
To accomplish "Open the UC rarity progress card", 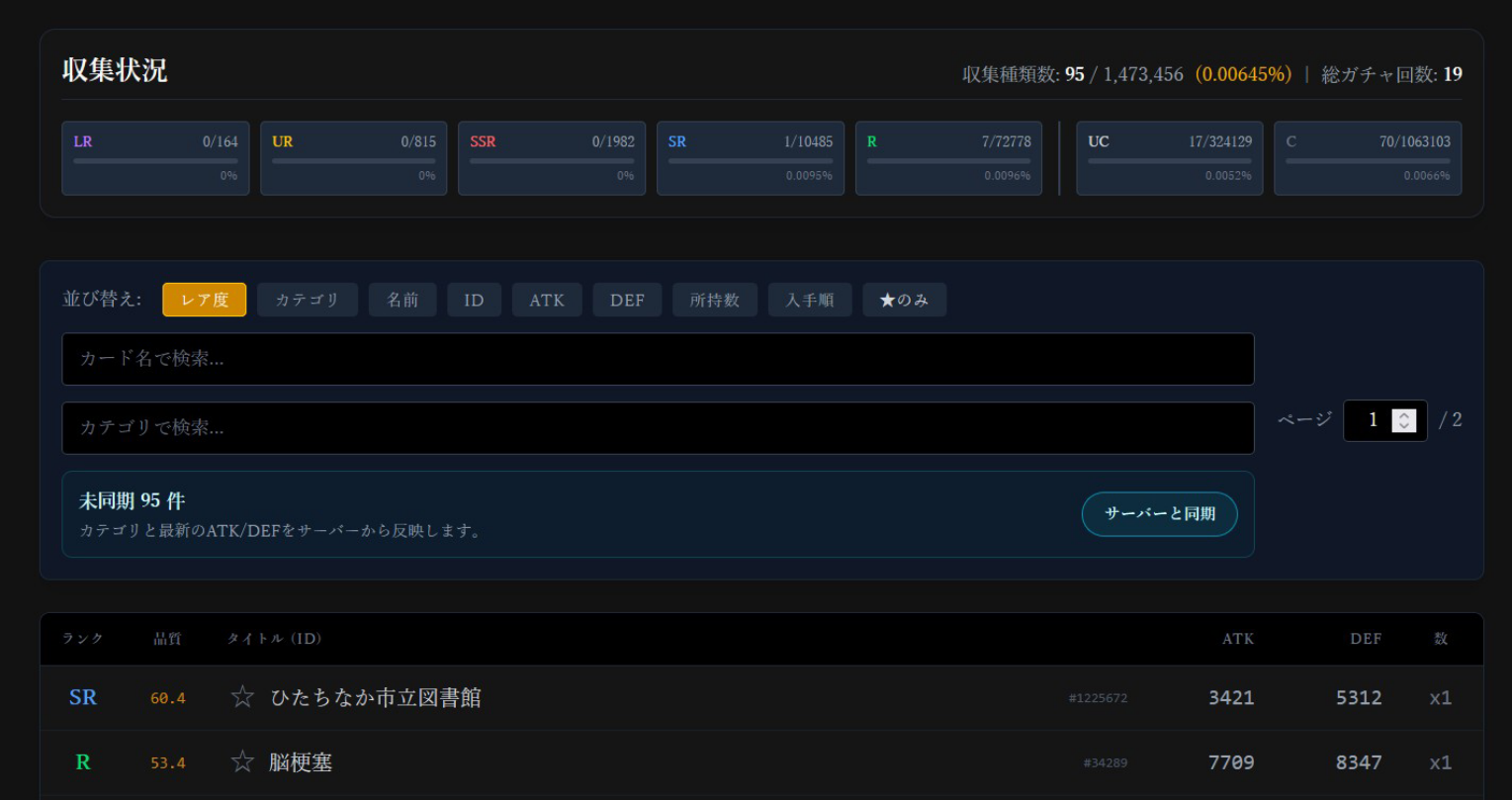I will pyautogui.click(x=1169, y=158).
